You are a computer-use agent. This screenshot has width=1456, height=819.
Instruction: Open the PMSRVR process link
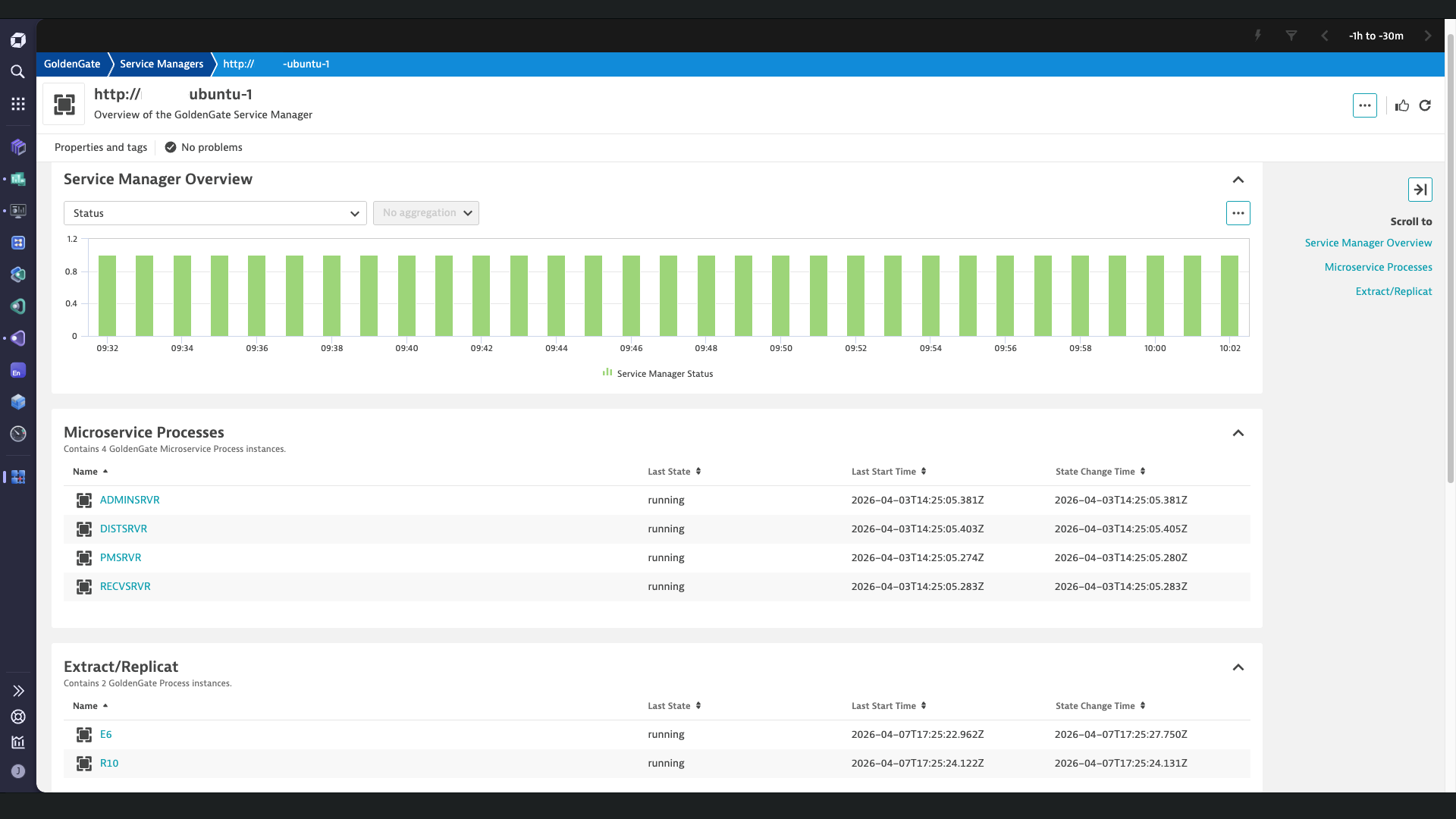[x=121, y=557]
